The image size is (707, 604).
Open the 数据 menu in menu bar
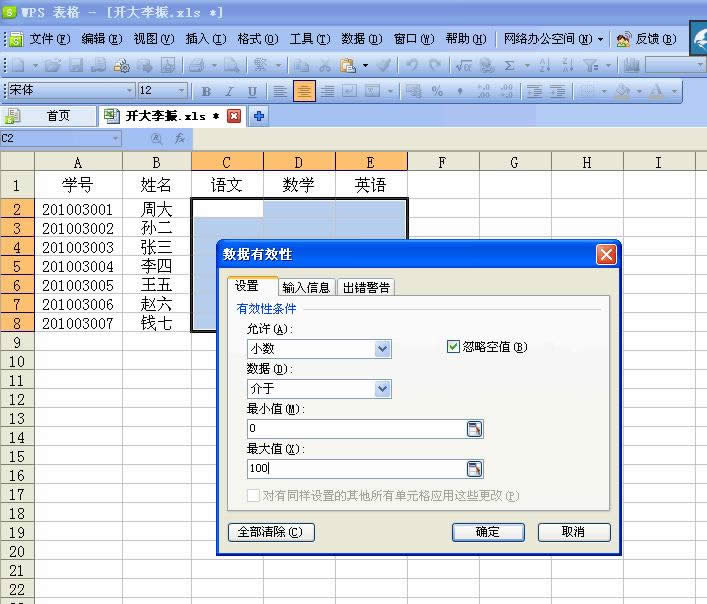click(362, 39)
